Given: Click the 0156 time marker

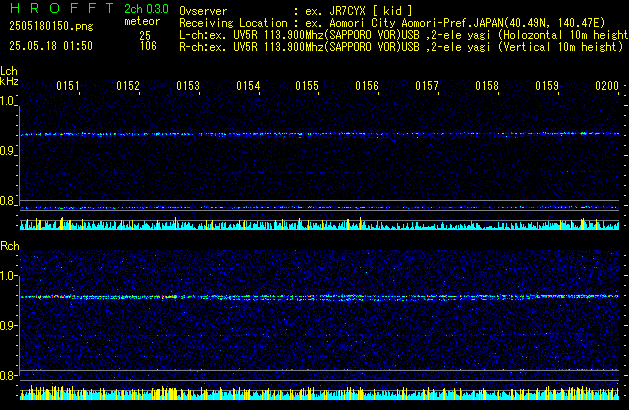Looking at the screenshot, I should (367, 86).
